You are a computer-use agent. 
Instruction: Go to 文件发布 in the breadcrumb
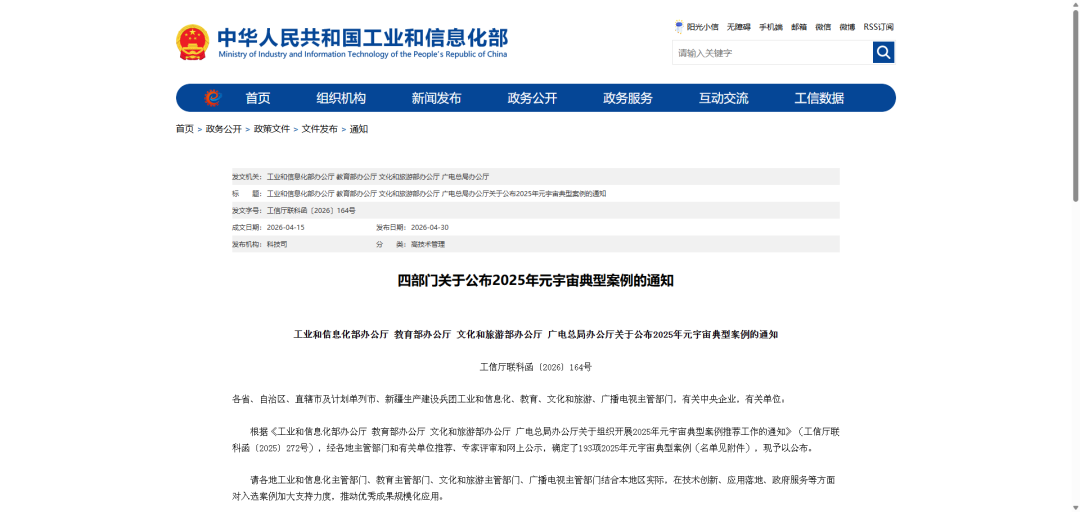320,129
